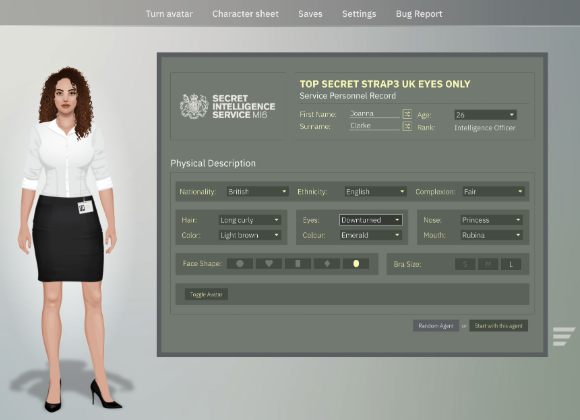Click the Intelligence Officer rank text
This screenshot has width=580, height=420.
(485, 128)
